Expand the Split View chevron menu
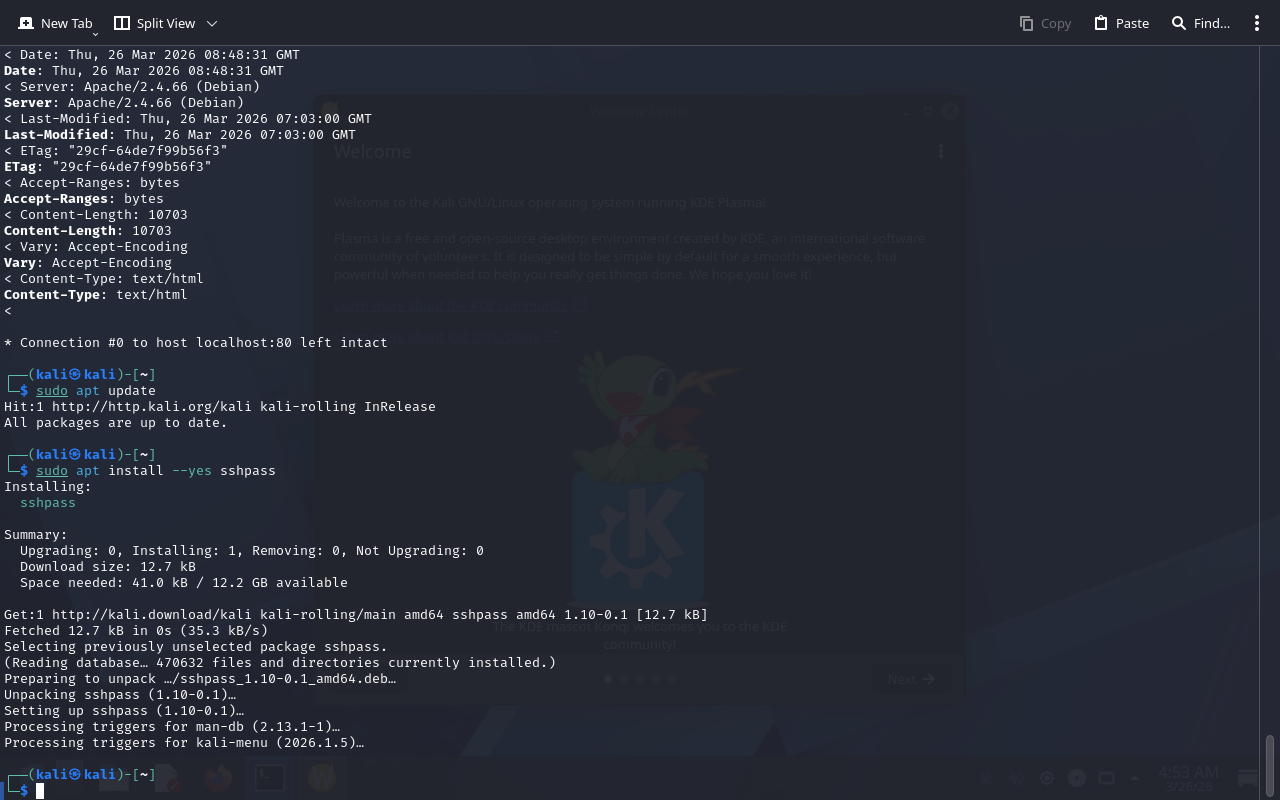 pyautogui.click(x=212, y=23)
